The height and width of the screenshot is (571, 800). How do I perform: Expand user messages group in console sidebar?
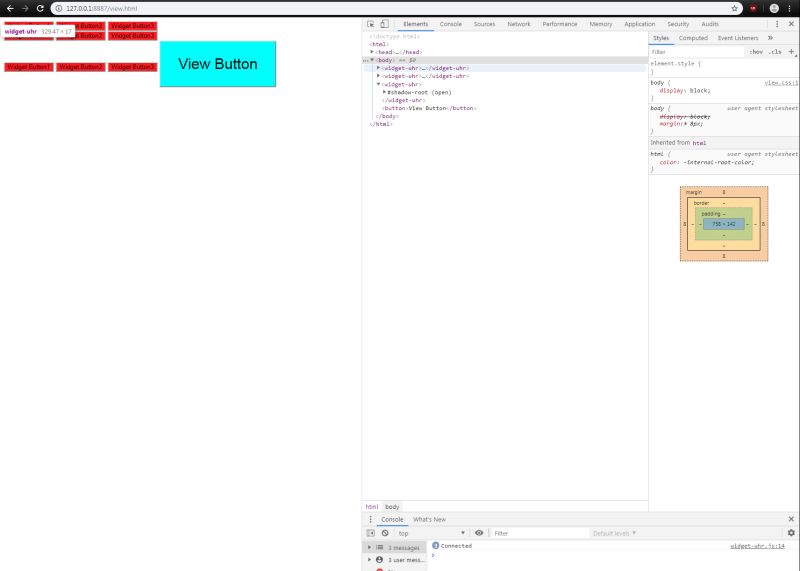[369, 560]
